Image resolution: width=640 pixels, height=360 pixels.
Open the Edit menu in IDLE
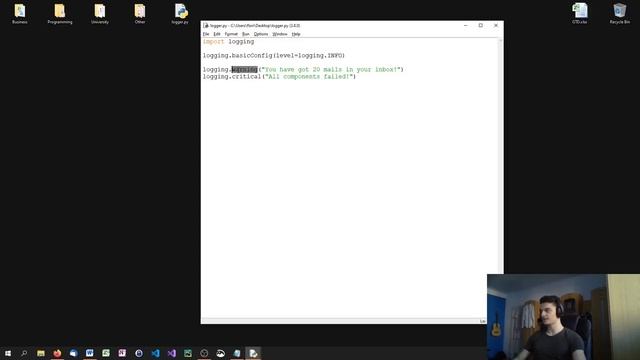click(x=217, y=34)
